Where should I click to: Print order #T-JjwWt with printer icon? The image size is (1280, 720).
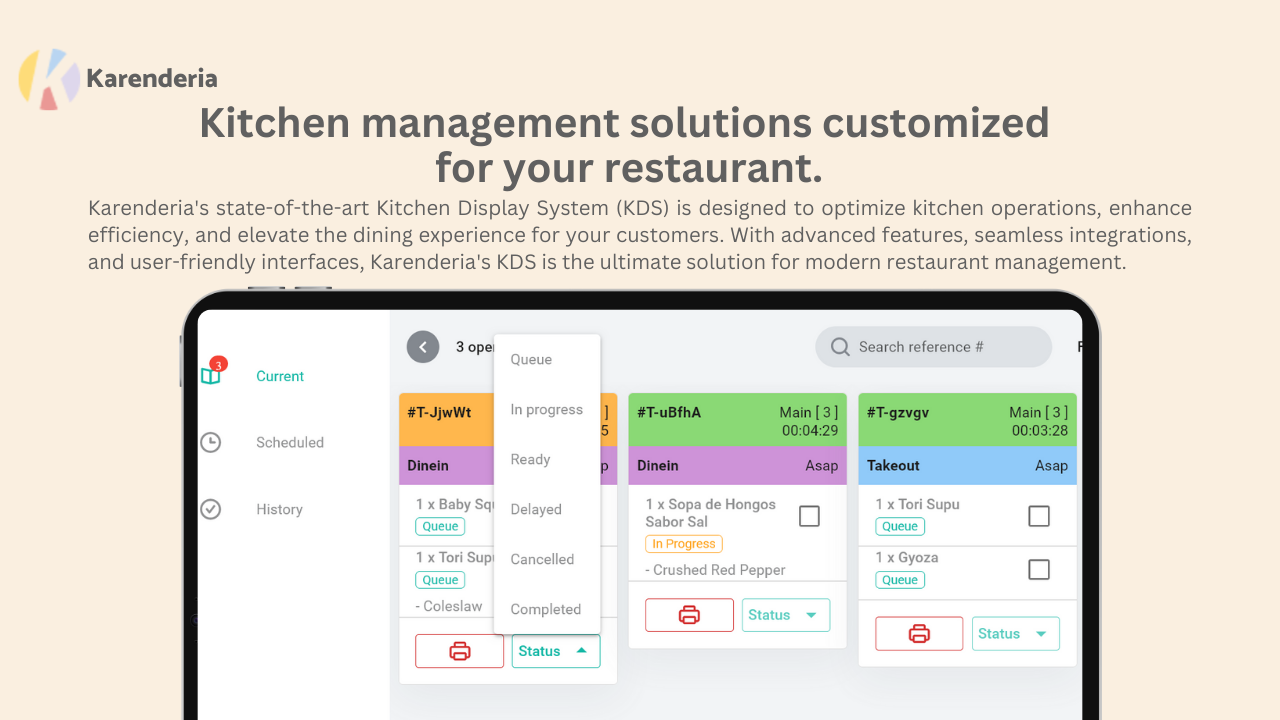(459, 651)
